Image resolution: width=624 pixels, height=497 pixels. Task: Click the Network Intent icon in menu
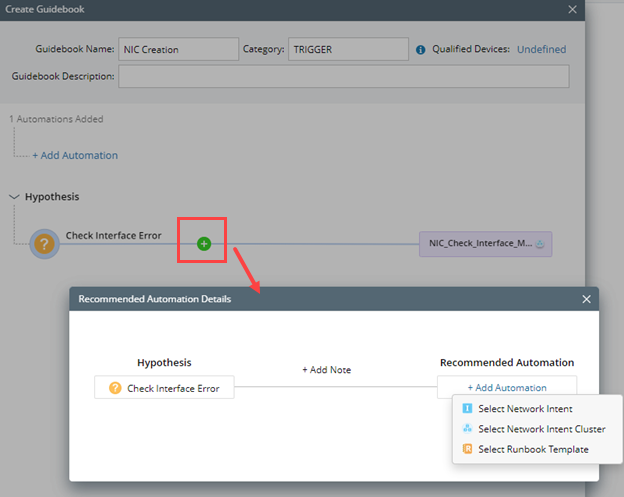(x=467, y=409)
